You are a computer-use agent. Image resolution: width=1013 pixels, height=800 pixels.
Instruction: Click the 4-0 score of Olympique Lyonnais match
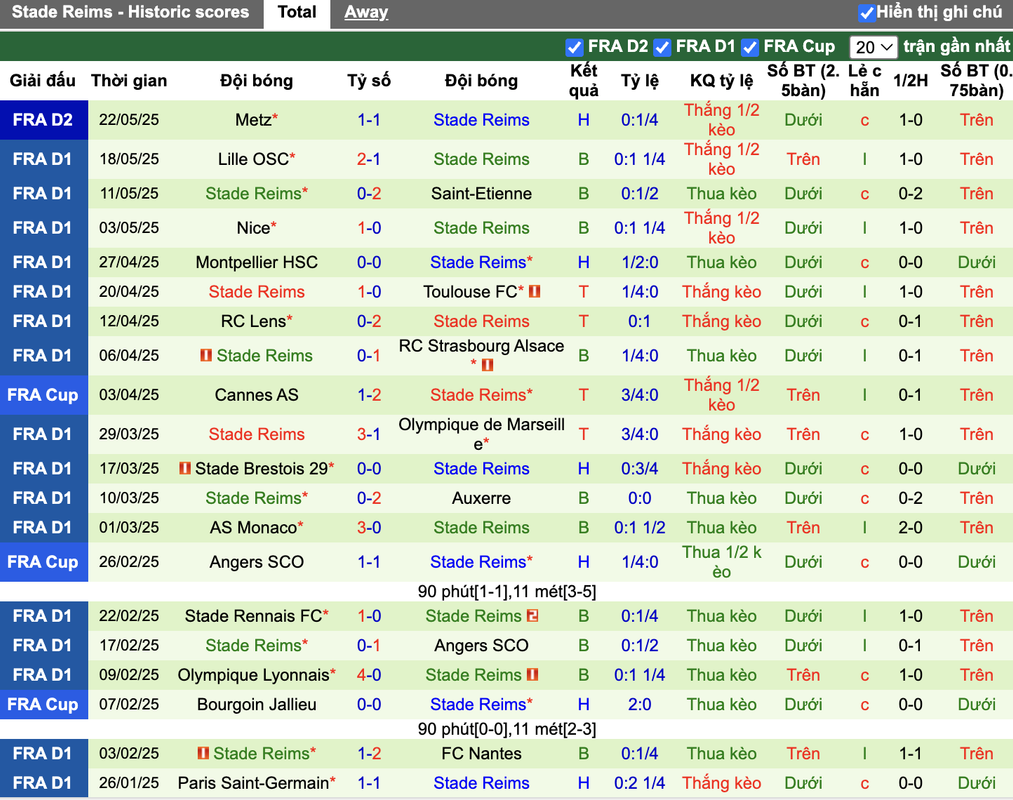click(369, 675)
